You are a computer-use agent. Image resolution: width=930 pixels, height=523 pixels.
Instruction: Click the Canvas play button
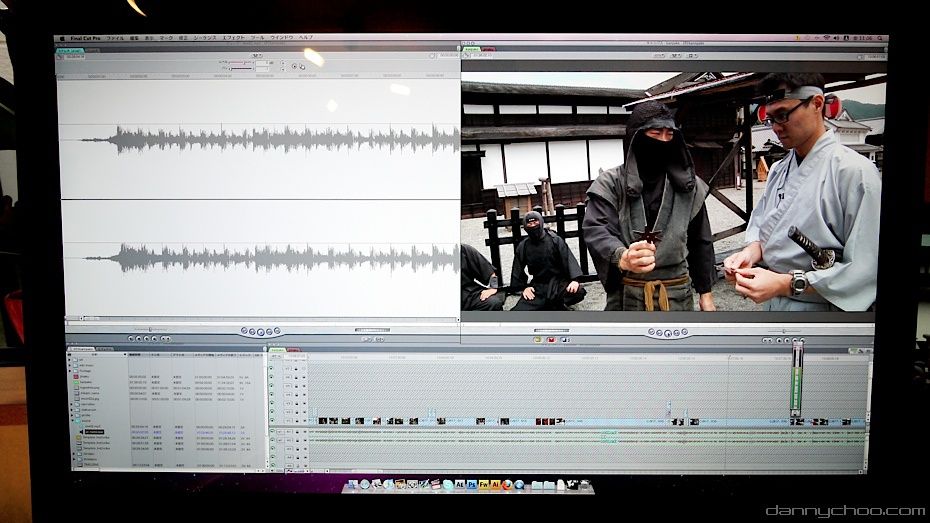tap(666, 331)
